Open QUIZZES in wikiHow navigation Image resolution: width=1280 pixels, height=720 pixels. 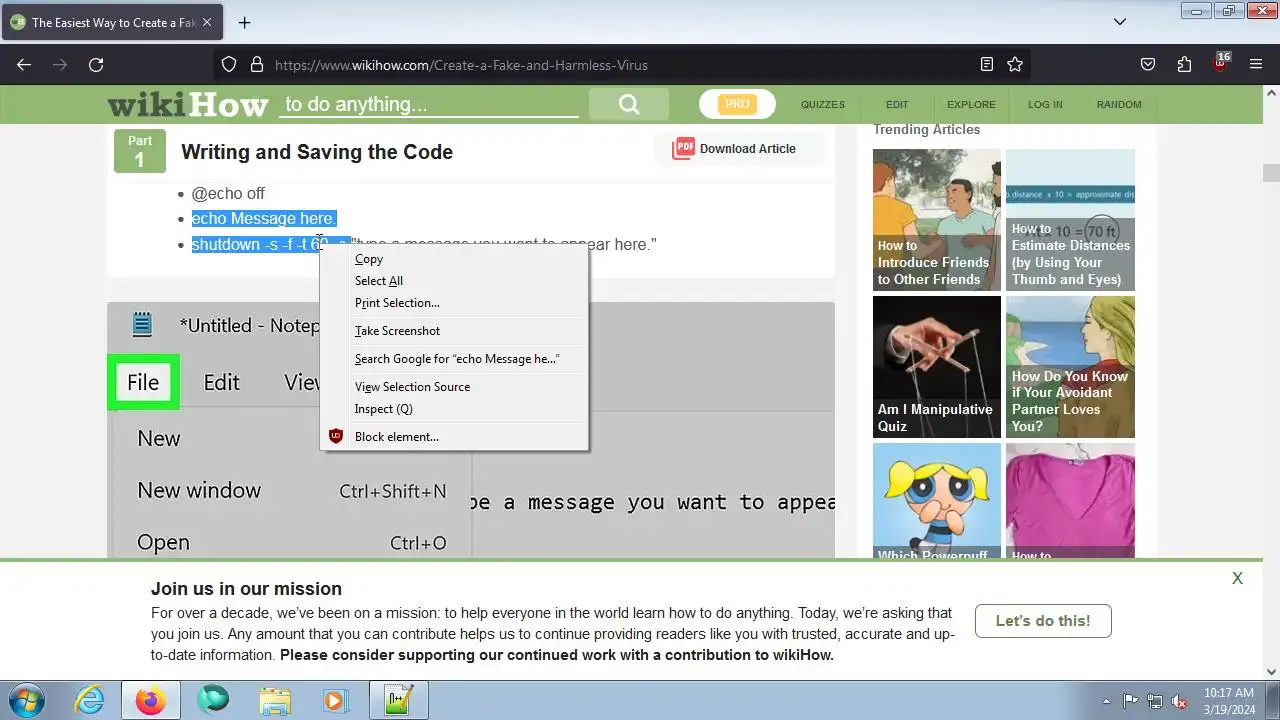(x=823, y=104)
